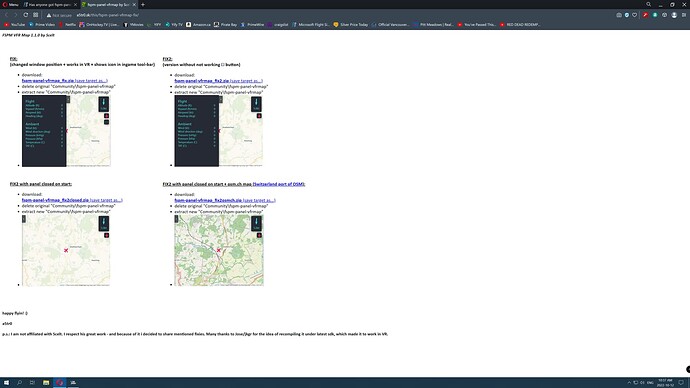The image size is (690, 388).
Task: Add page to bookmarks heart icon
Action: click(635, 15)
